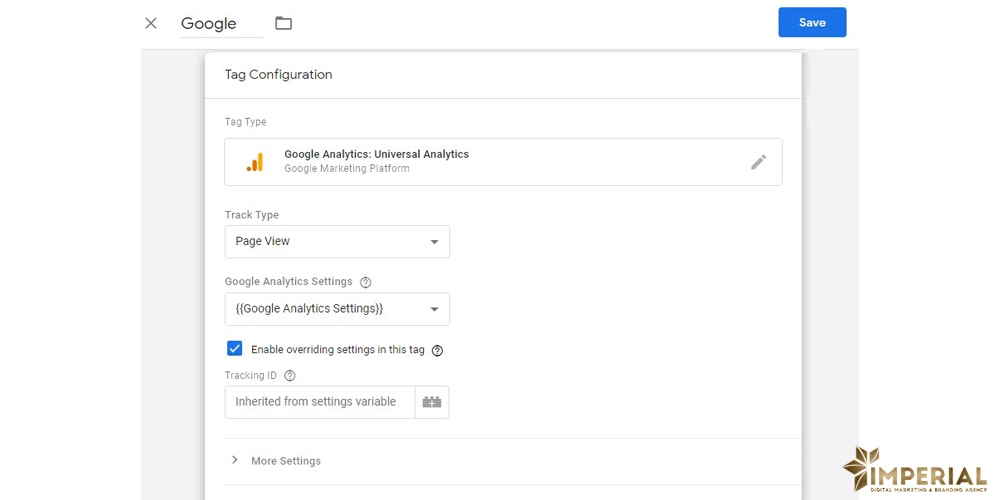Click the More Settings label text
The width and height of the screenshot is (1000, 500).
click(286, 461)
